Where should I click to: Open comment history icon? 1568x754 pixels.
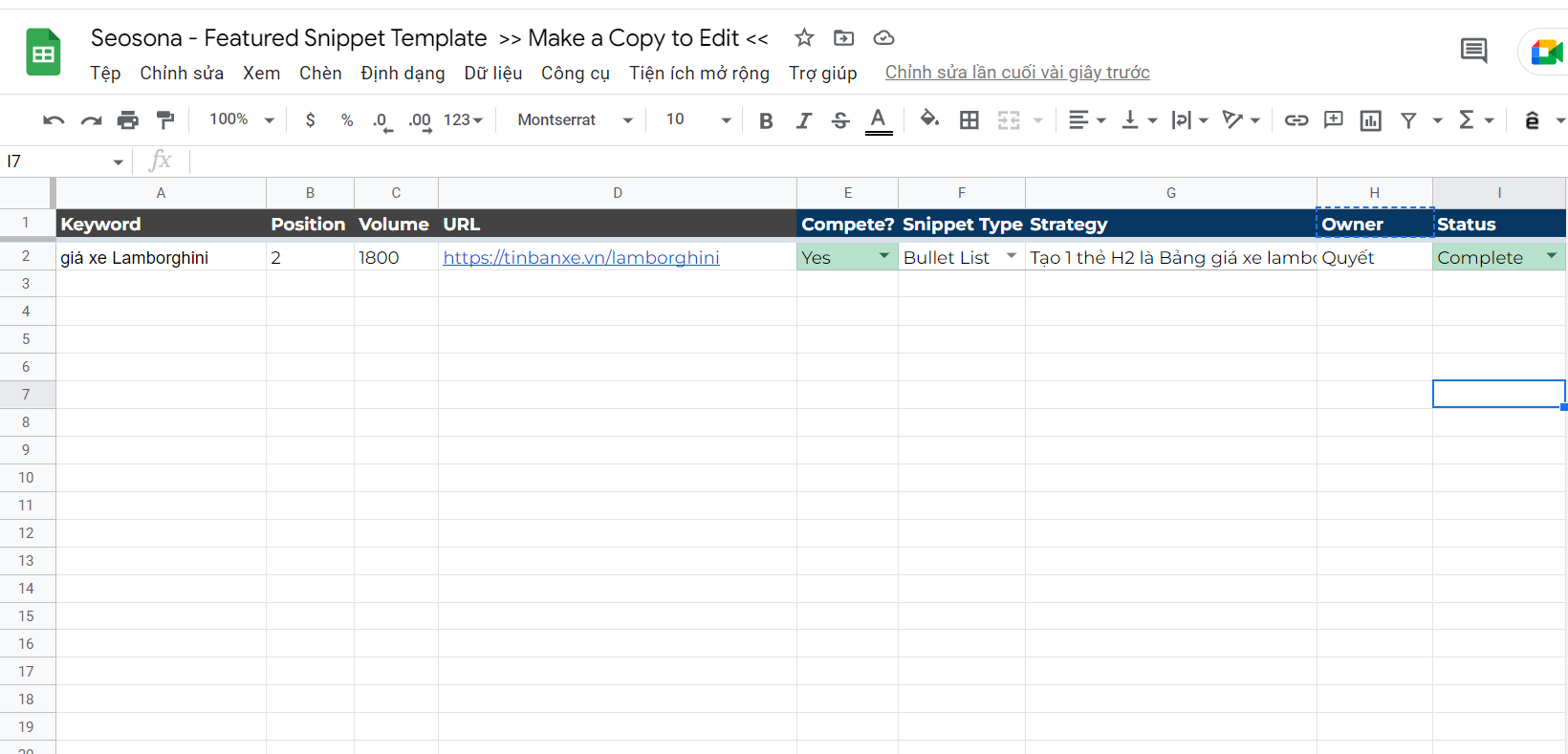pos(1474,51)
